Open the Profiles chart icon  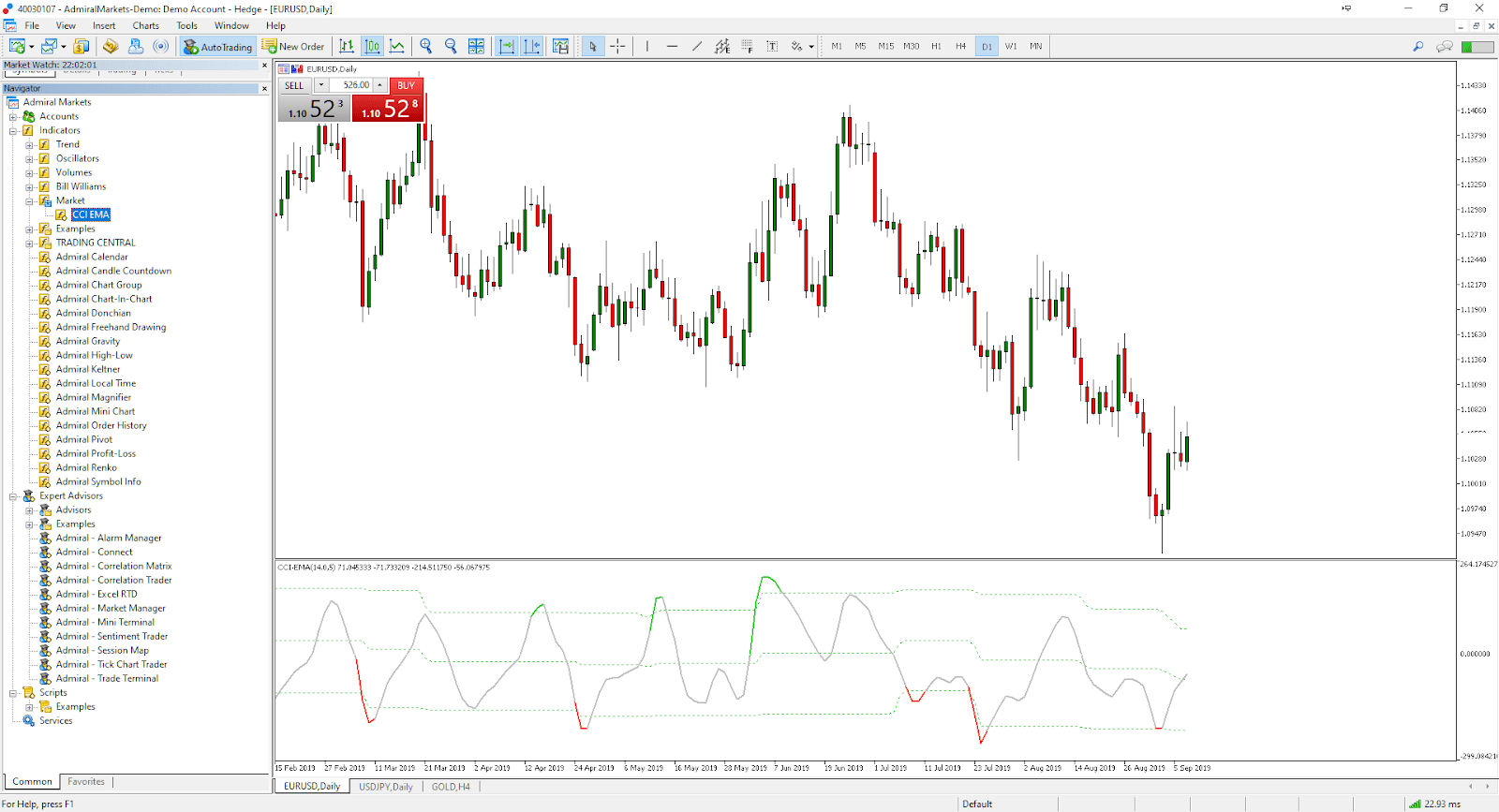tap(49, 46)
